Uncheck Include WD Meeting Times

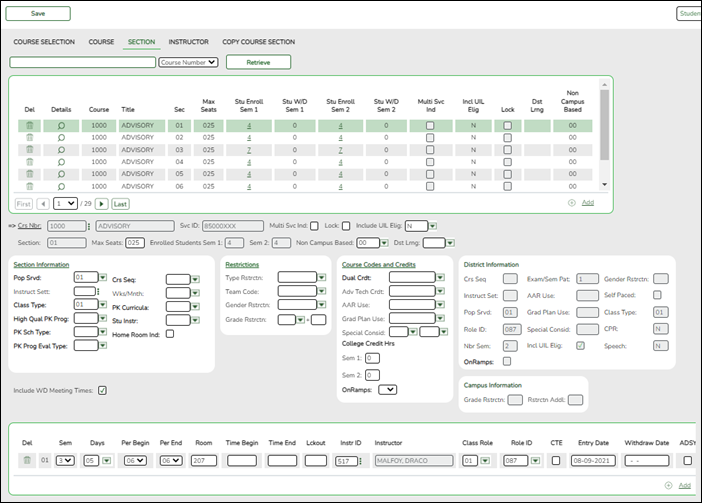click(103, 391)
